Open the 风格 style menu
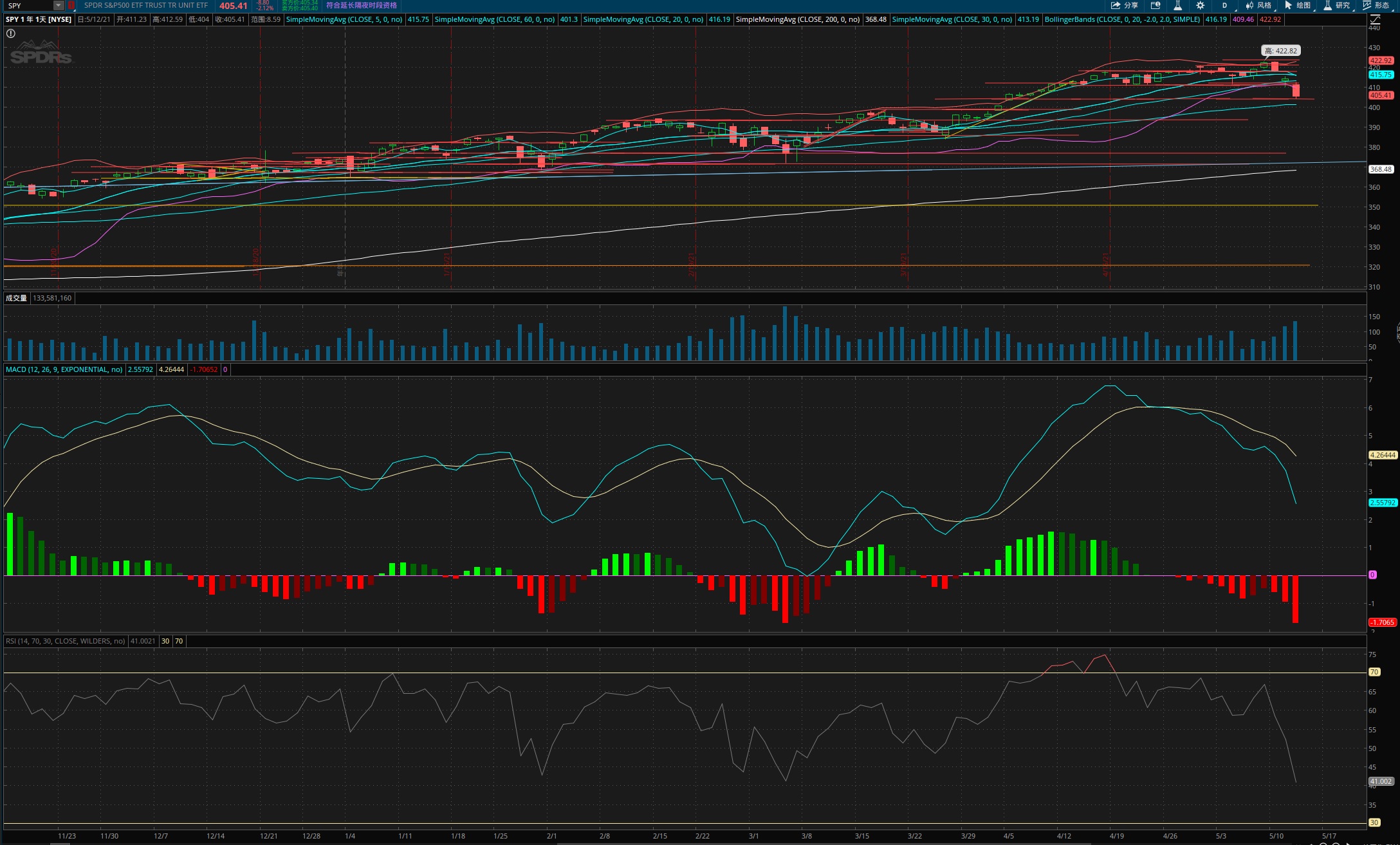The image size is (1400, 845). click(1260, 5)
